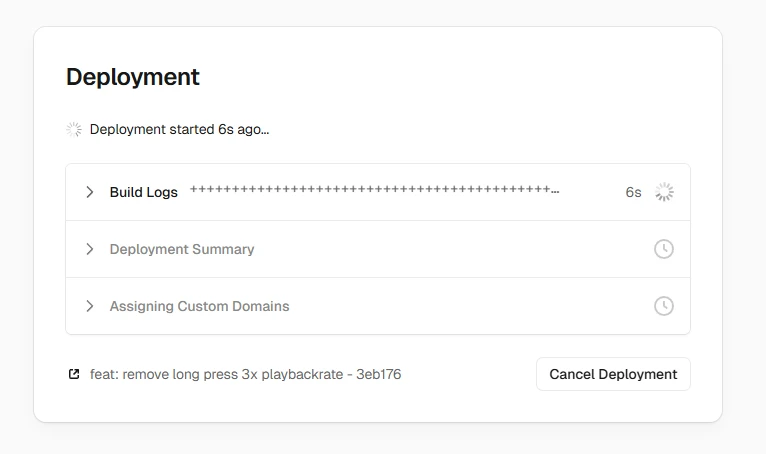Click the Assigning Custom Domains clock icon
The image size is (766, 454).
664,306
